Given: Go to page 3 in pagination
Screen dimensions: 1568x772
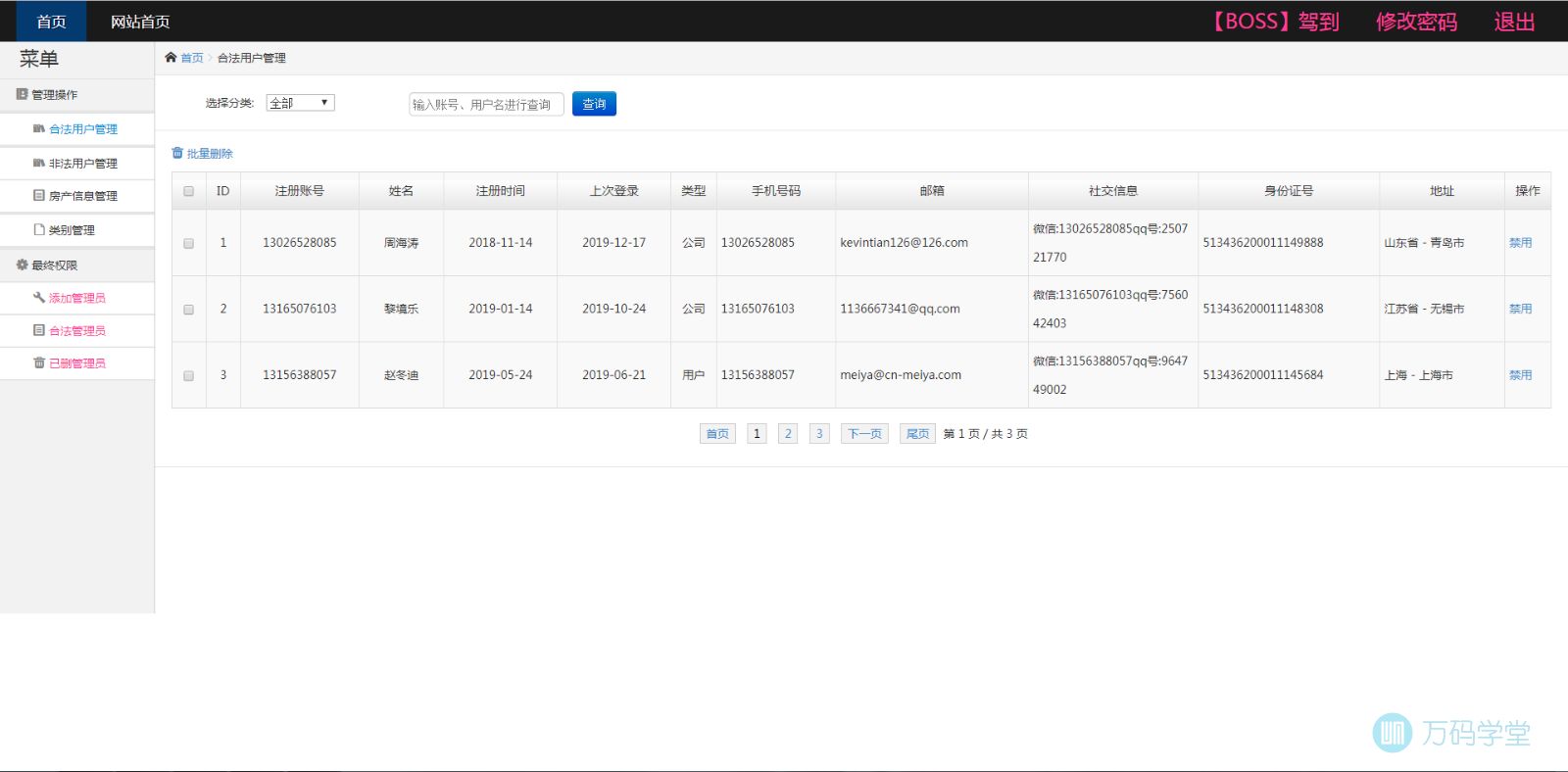Looking at the screenshot, I should point(819,434).
